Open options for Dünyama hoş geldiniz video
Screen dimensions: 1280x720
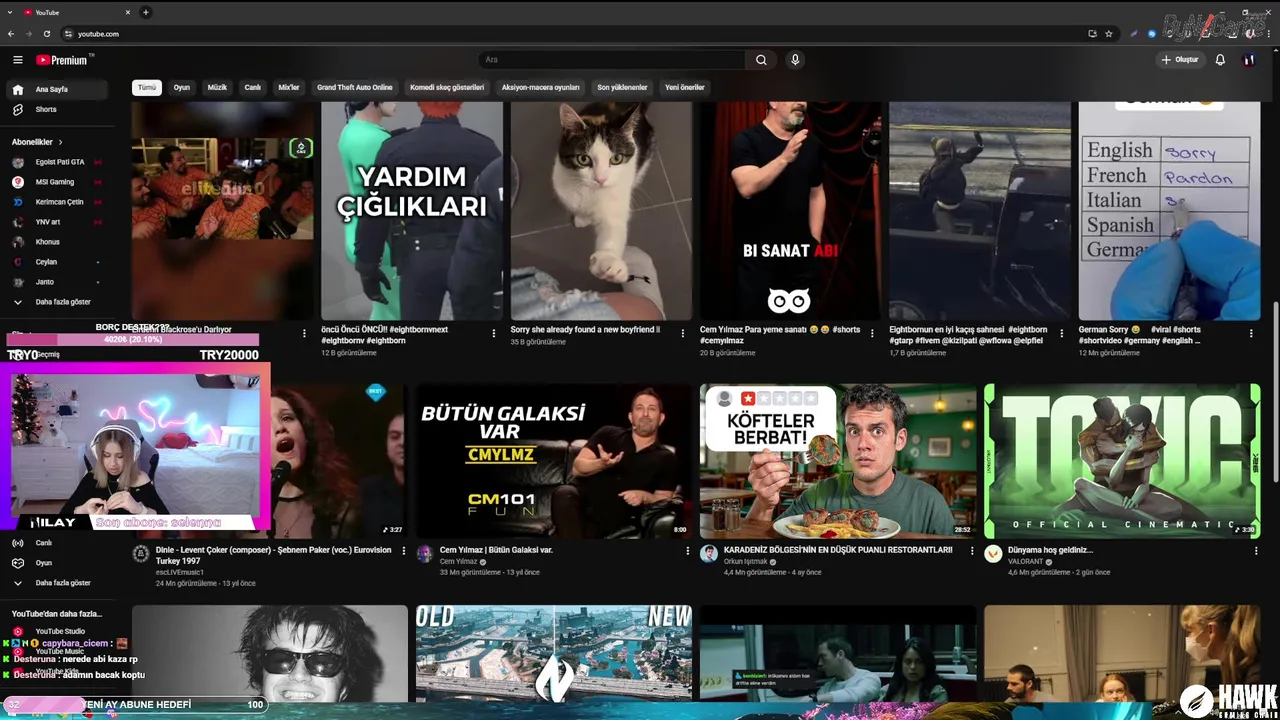[1256, 551]
